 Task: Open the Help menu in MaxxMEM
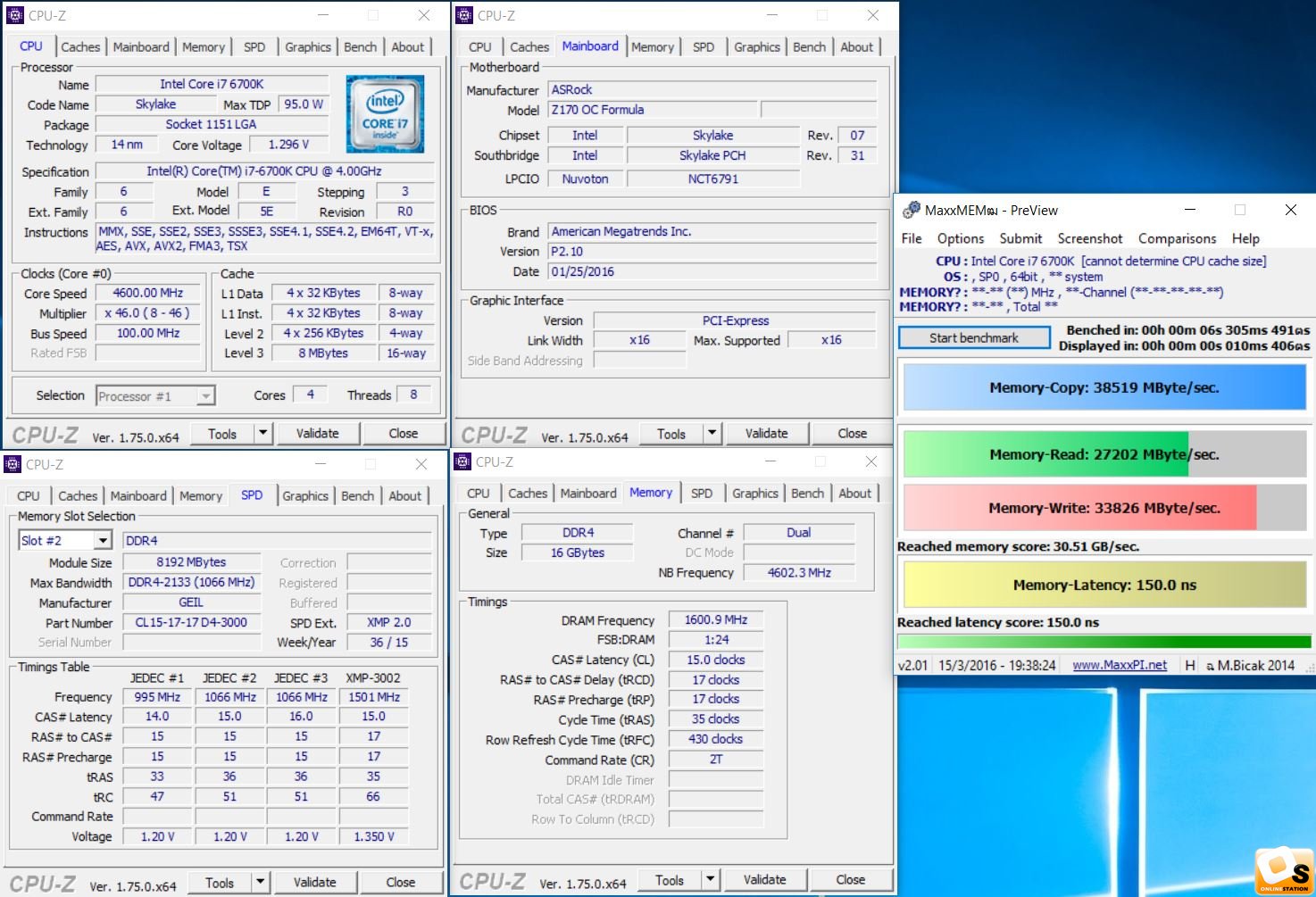1245,239
